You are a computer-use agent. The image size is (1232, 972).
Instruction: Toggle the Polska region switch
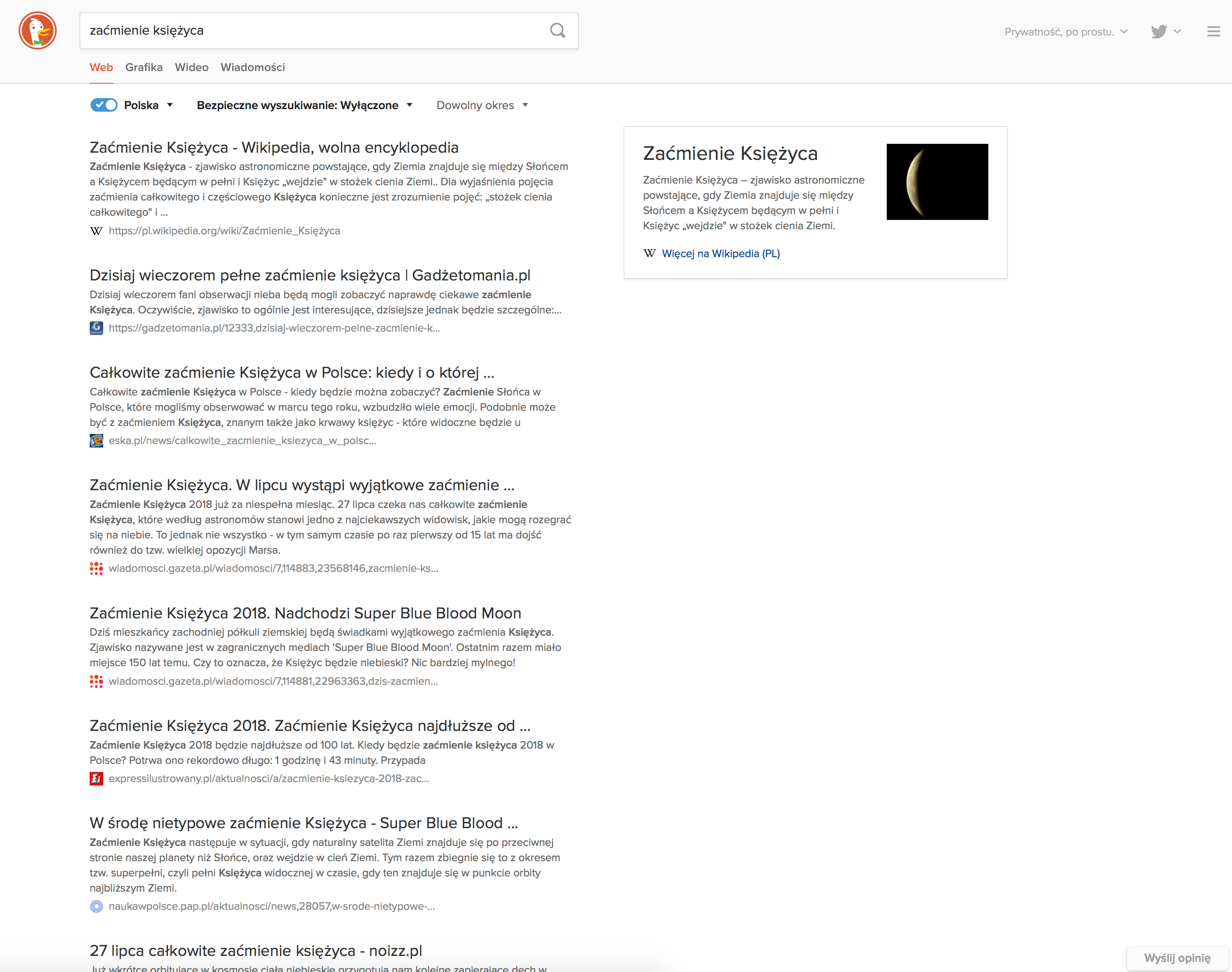(x=104, y=105)
